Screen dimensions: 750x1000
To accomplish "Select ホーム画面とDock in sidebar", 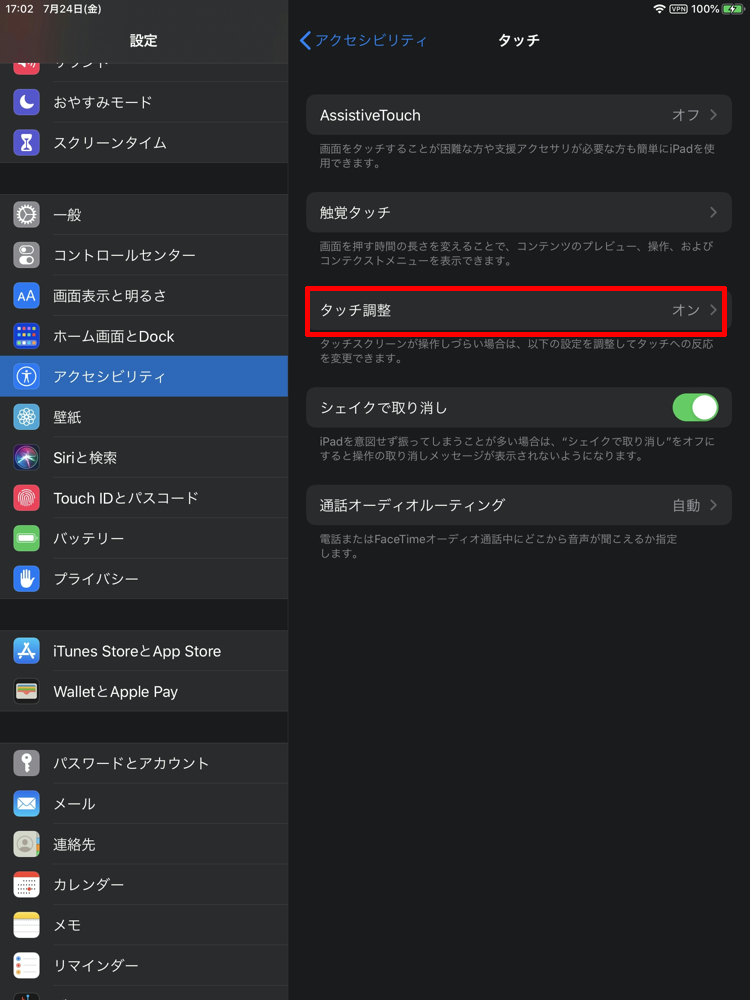I will coord(143,336).
